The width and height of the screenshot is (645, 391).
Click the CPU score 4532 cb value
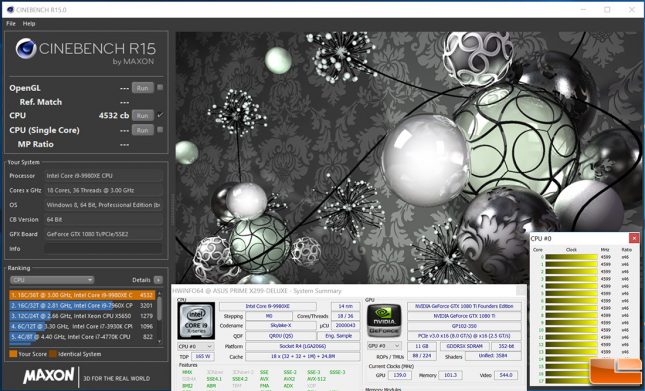point(114,116)
